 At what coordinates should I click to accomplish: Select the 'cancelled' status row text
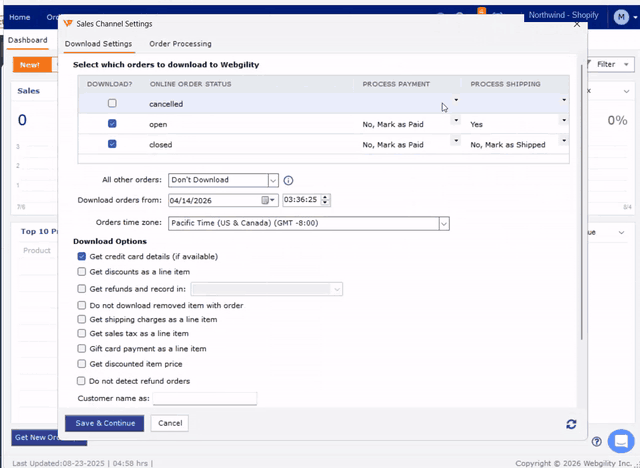[166, 104]
